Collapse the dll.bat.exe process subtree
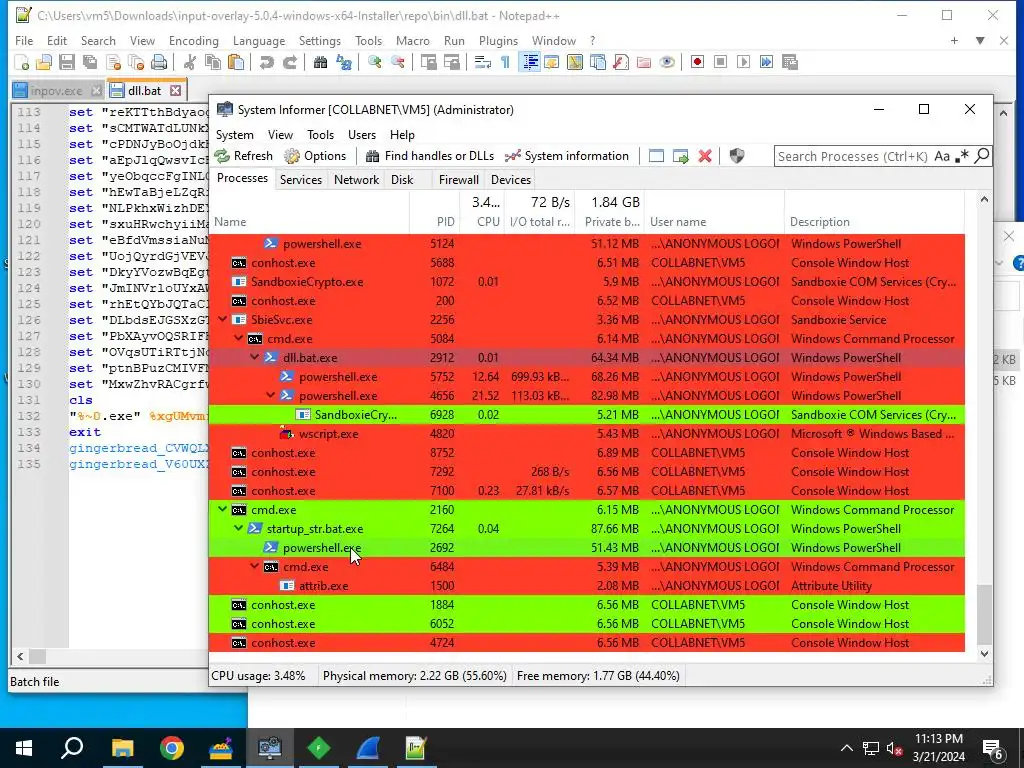Image resolution: width=1024 pixels, height=768 pixels. click(255, 357)
